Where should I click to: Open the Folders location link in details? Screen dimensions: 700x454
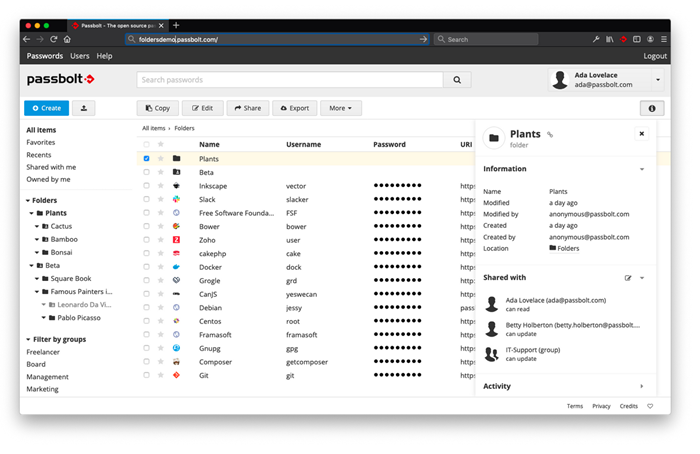tap(564, 248)
